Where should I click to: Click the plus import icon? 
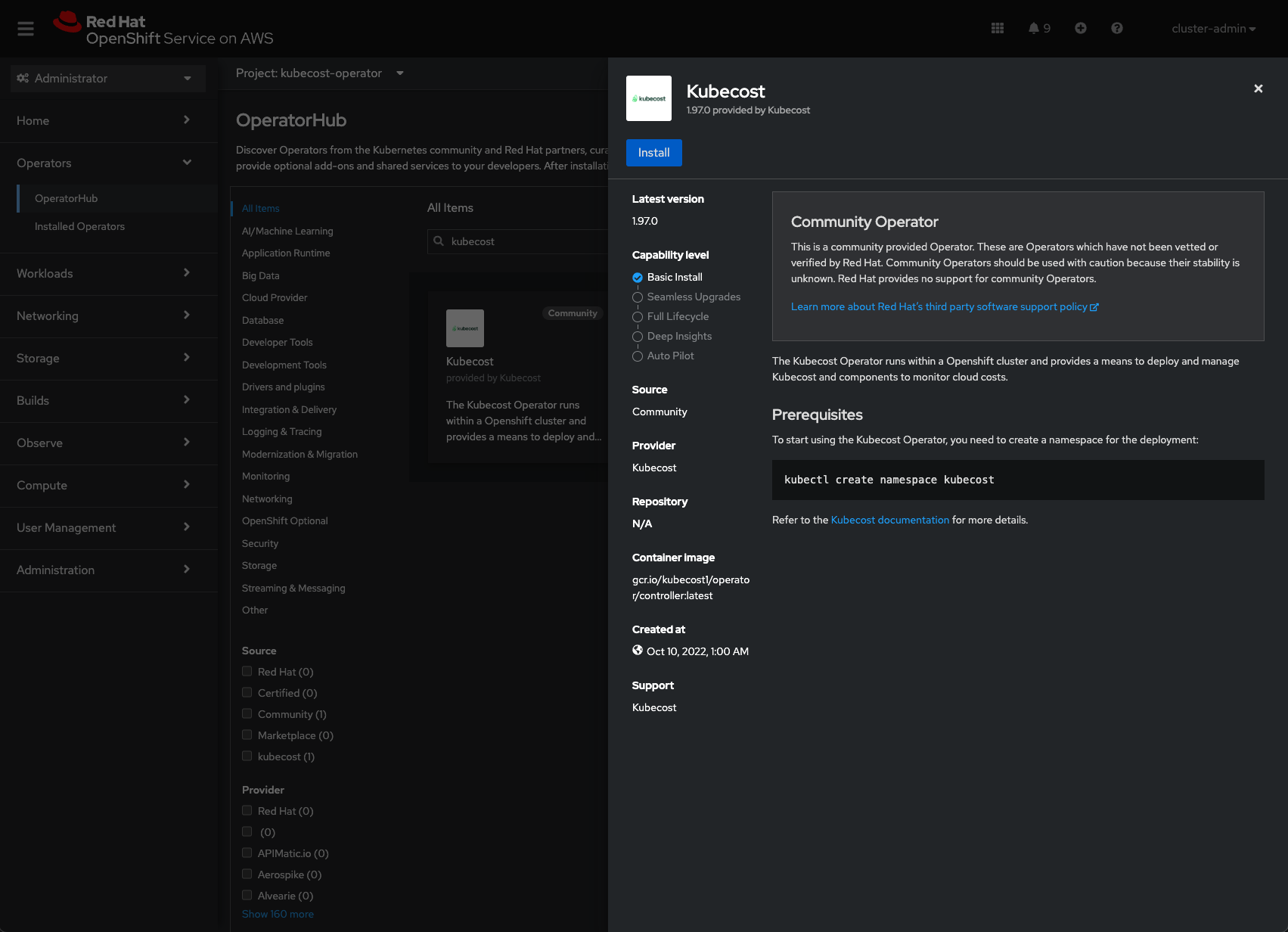pos(1081,28)
